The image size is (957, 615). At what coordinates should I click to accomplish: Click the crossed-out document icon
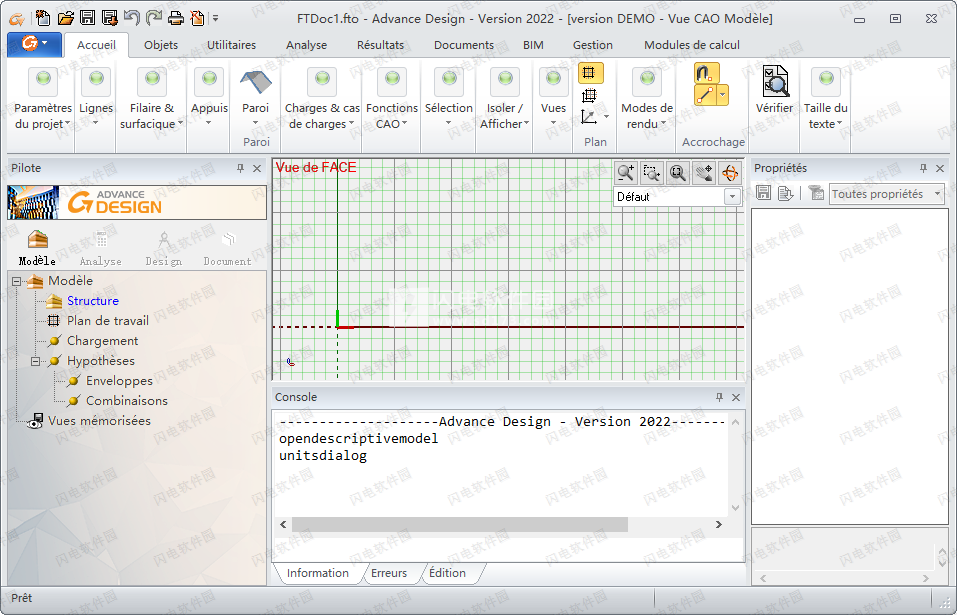click(x=197, y=18)
